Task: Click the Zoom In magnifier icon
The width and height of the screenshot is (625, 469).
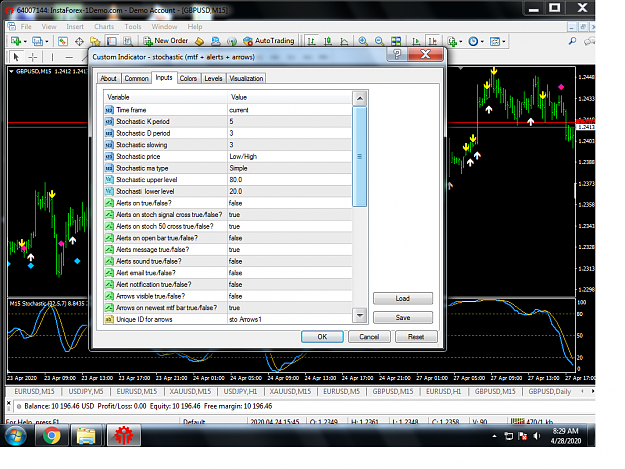Action: tap(363, 41)
